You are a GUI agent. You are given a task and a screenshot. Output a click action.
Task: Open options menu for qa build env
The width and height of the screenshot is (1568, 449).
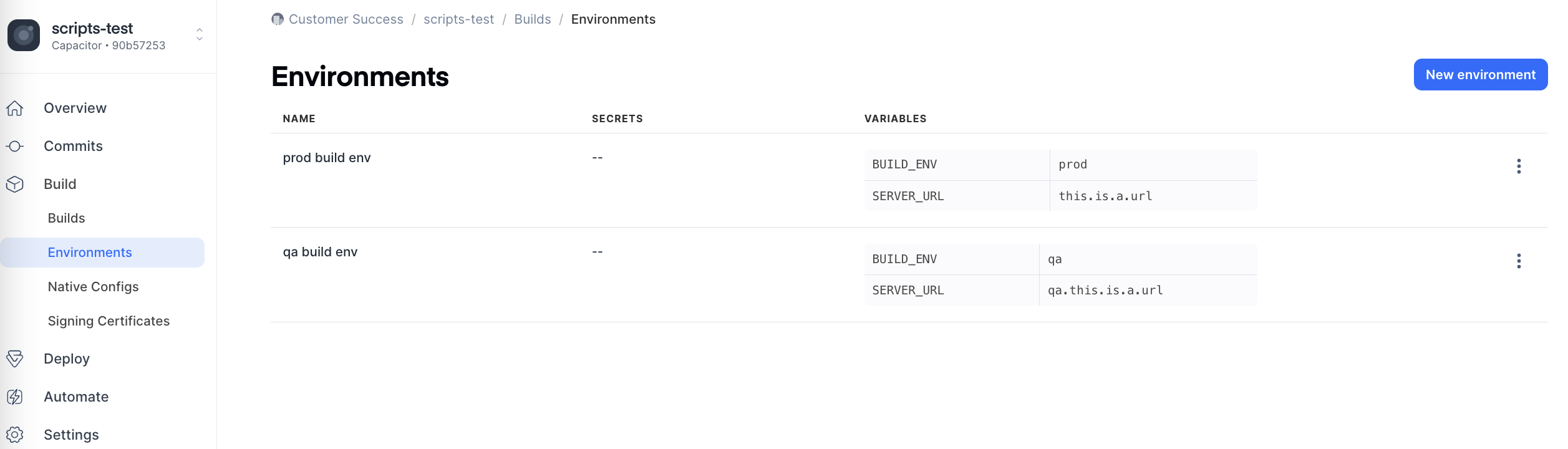point(1519,261)
